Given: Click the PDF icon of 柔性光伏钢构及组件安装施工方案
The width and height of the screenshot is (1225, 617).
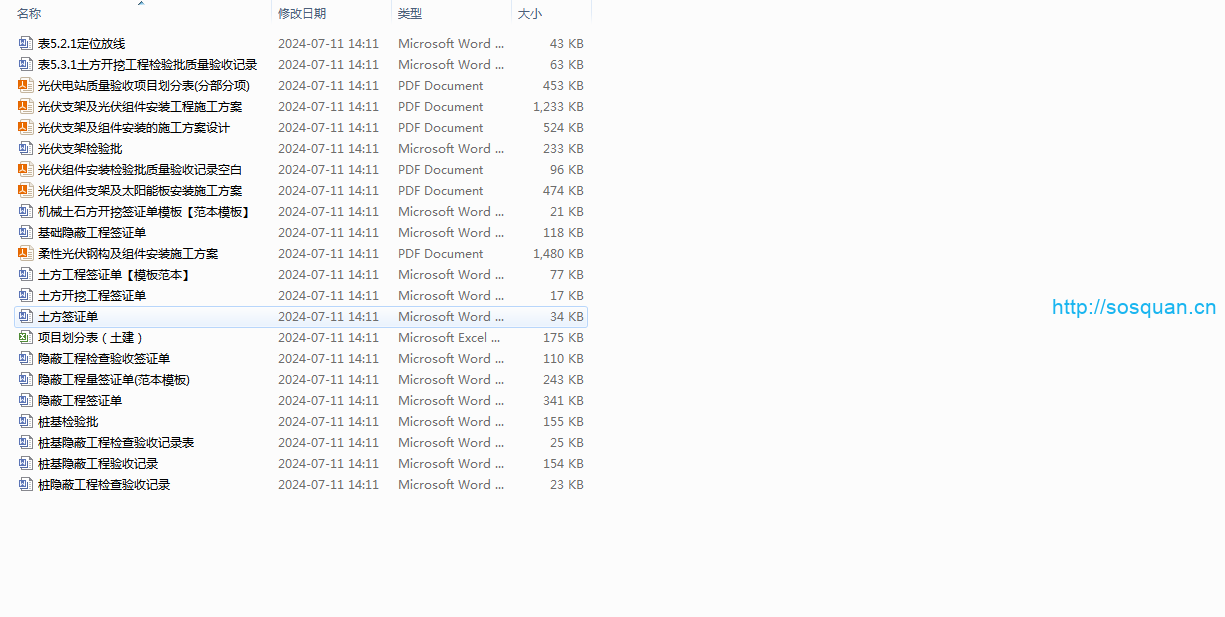Looking at the screenshot, I should 26,254.
